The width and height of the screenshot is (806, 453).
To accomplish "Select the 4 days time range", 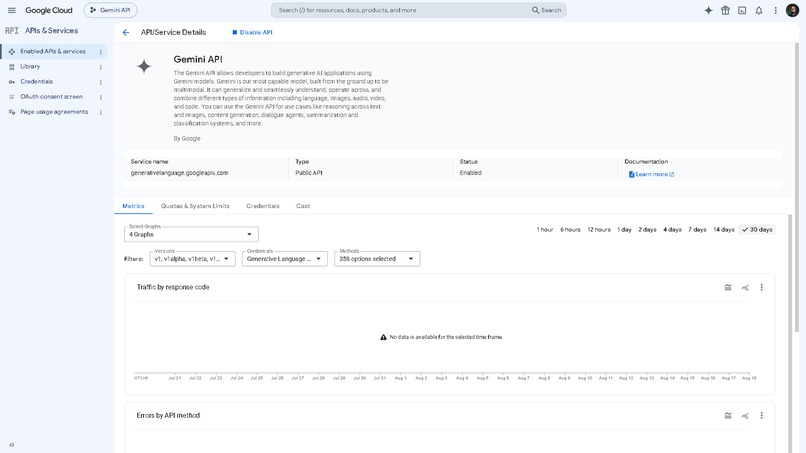I will tap(672, 230).
